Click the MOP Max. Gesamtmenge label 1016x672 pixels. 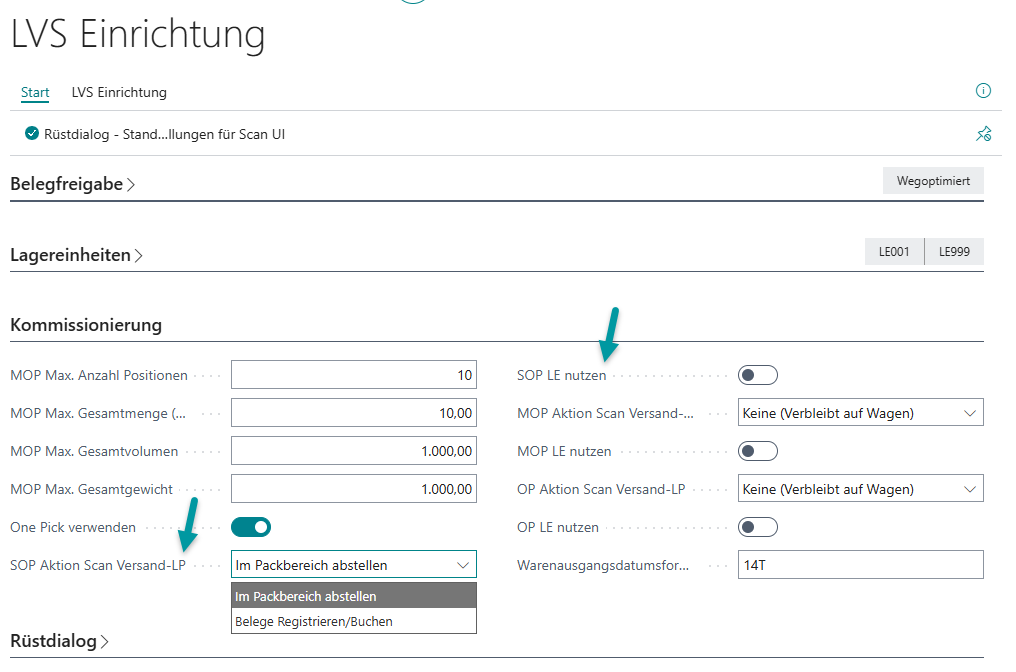tap(98, 413)
